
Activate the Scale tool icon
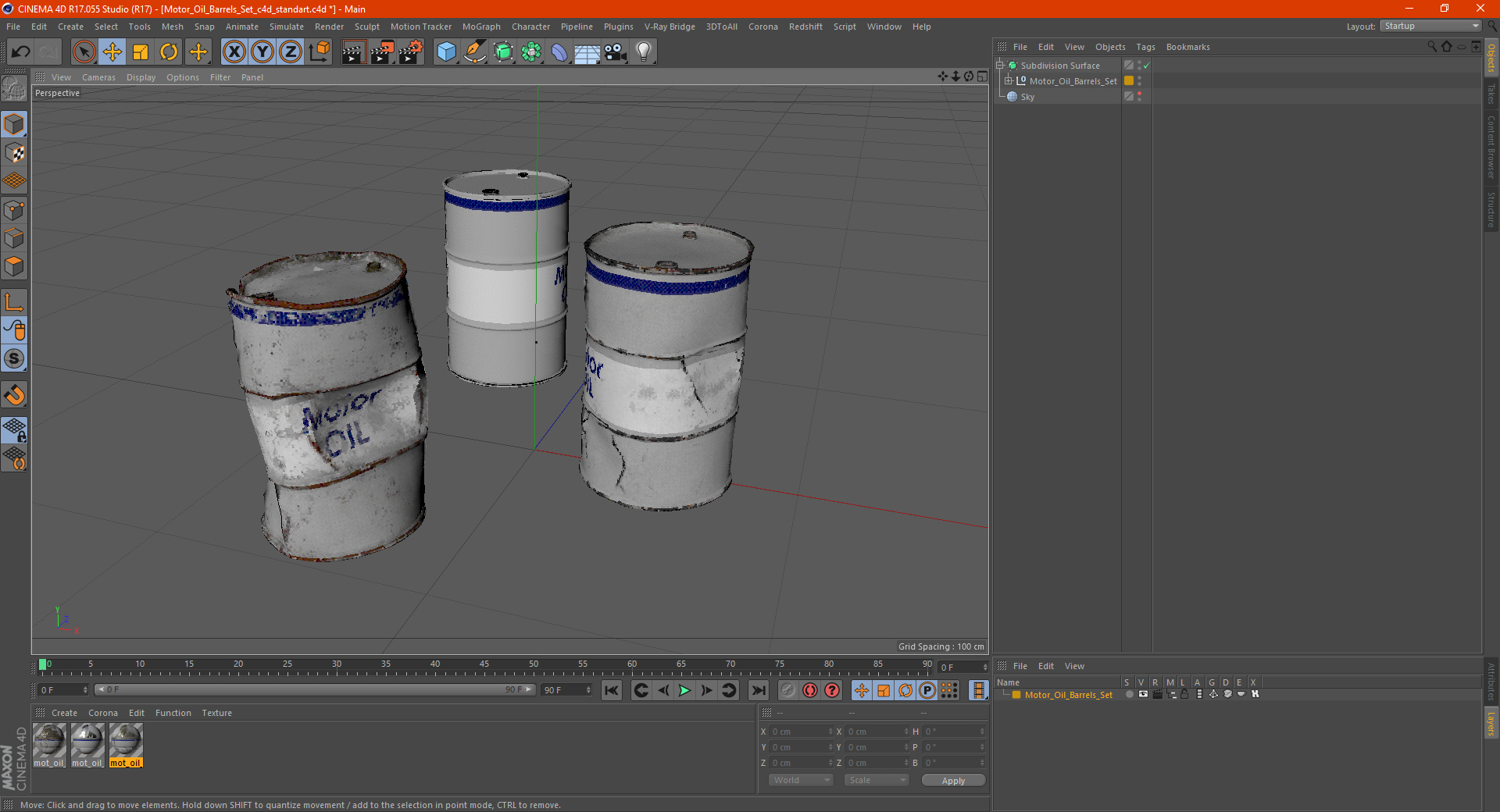point(141,52)
